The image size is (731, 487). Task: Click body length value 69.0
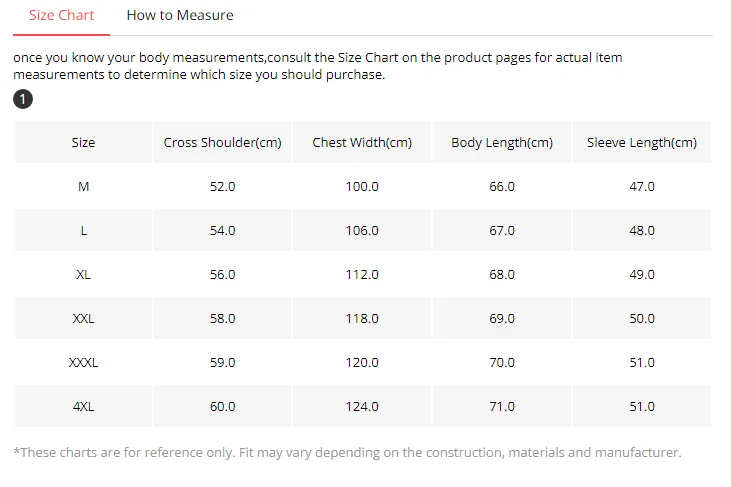pyautogui.click(x=502, y=318)
